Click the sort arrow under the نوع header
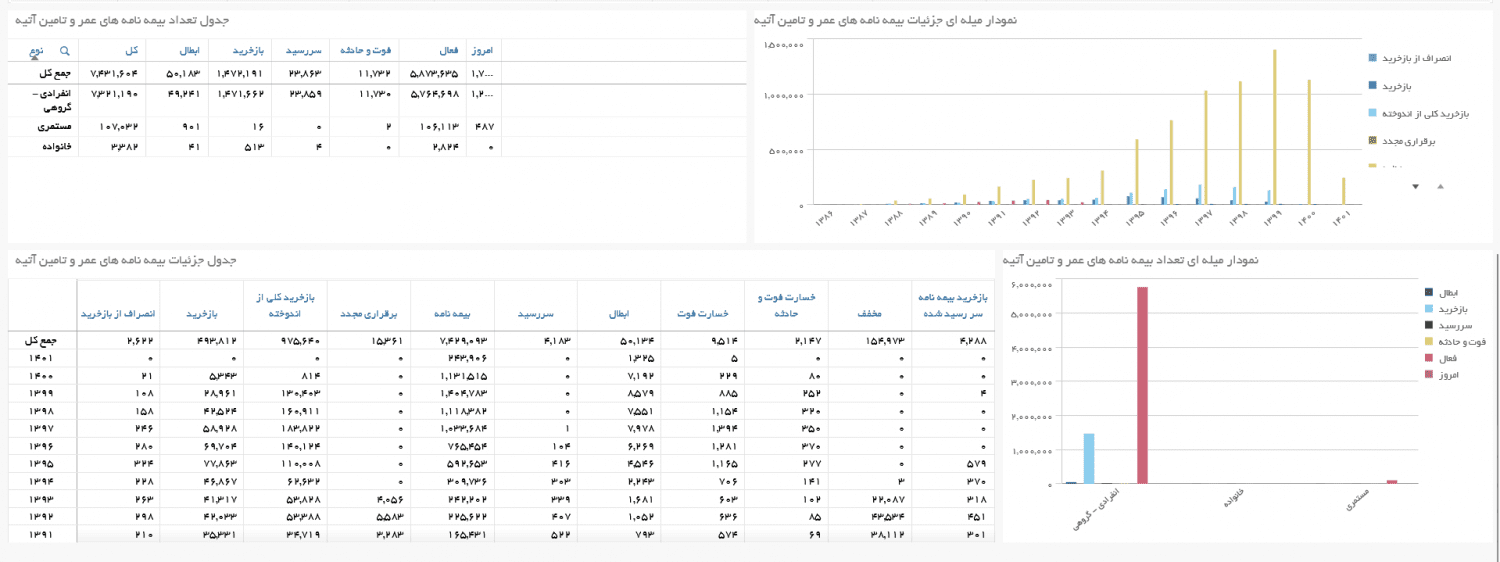 (37, 58)
